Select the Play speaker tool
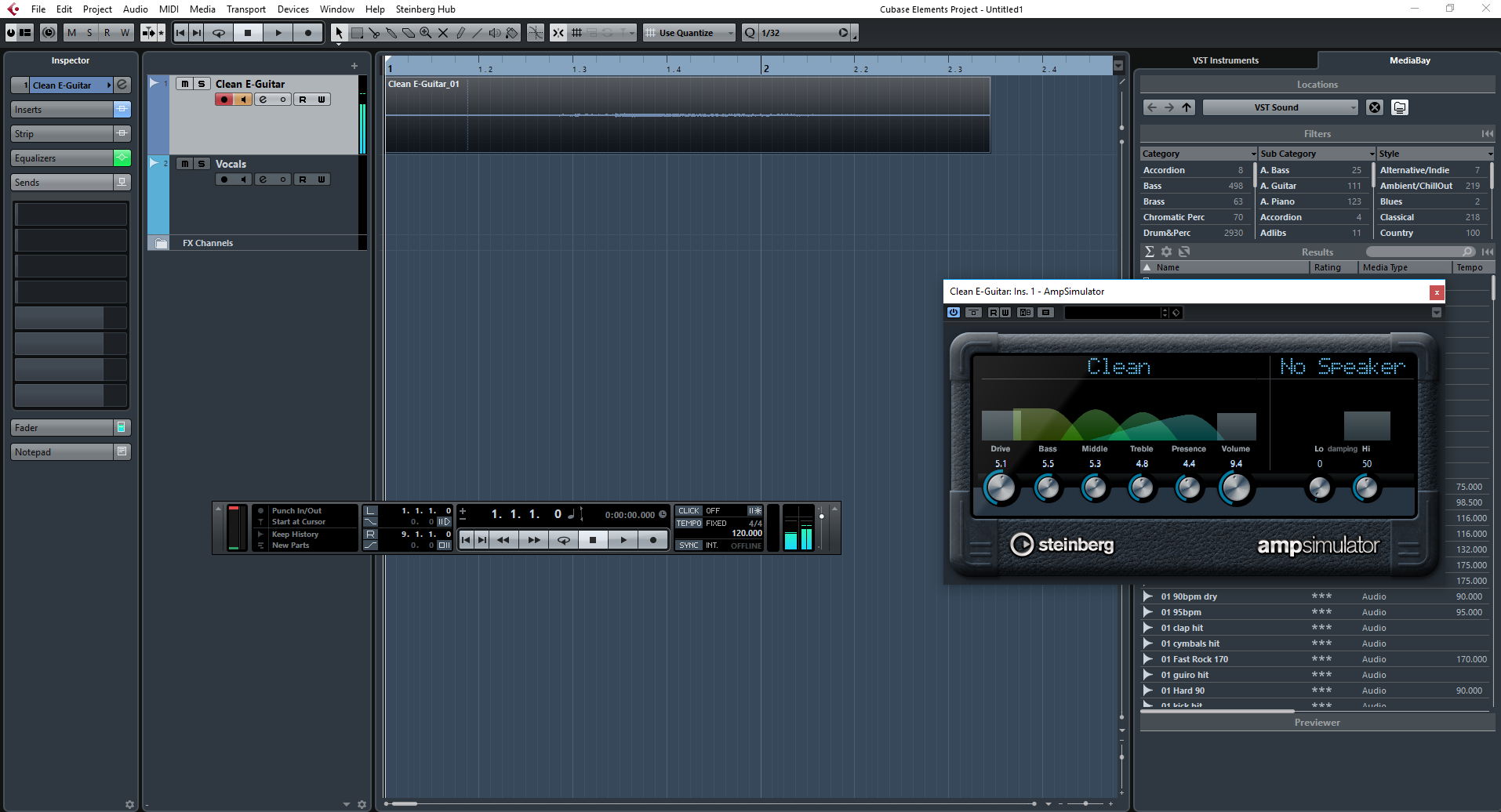This screenshot has width=1501, height=812. click(x=495, y=33)
